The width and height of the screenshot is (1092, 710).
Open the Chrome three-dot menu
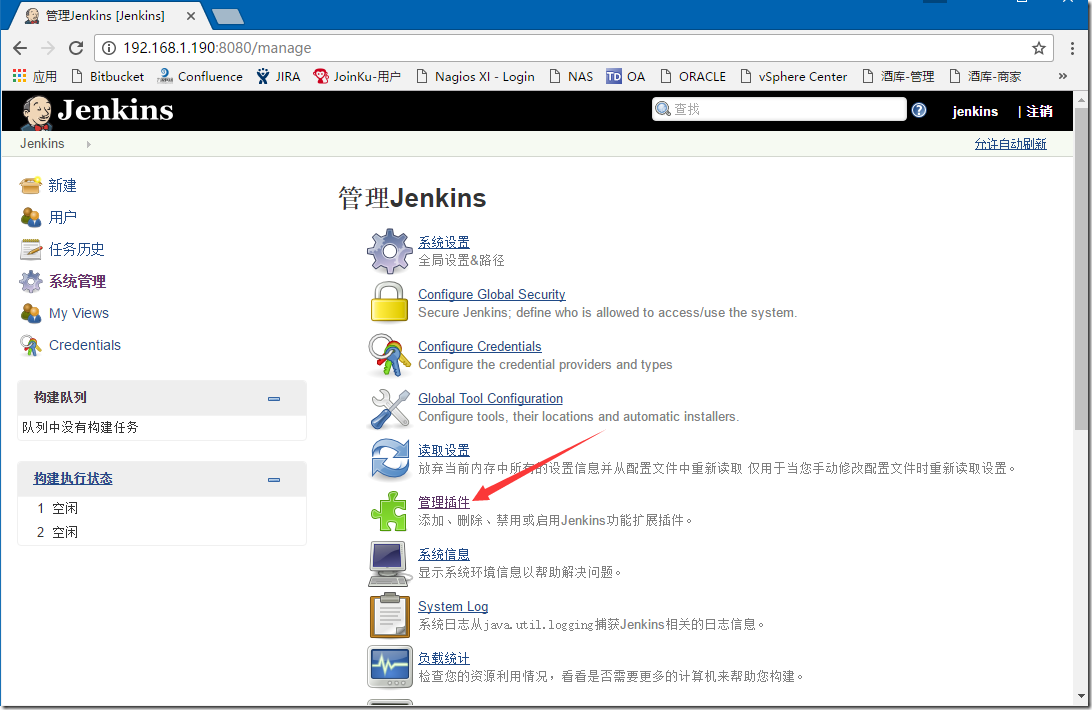(1072, 48)
